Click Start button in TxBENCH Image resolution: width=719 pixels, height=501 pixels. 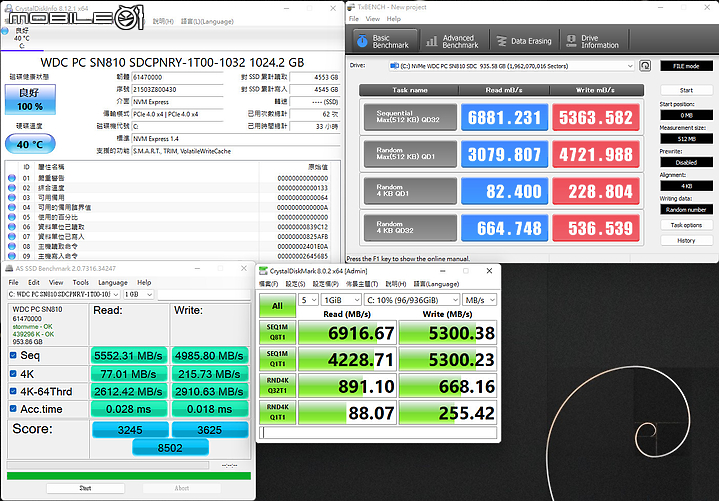click(686, 90)
